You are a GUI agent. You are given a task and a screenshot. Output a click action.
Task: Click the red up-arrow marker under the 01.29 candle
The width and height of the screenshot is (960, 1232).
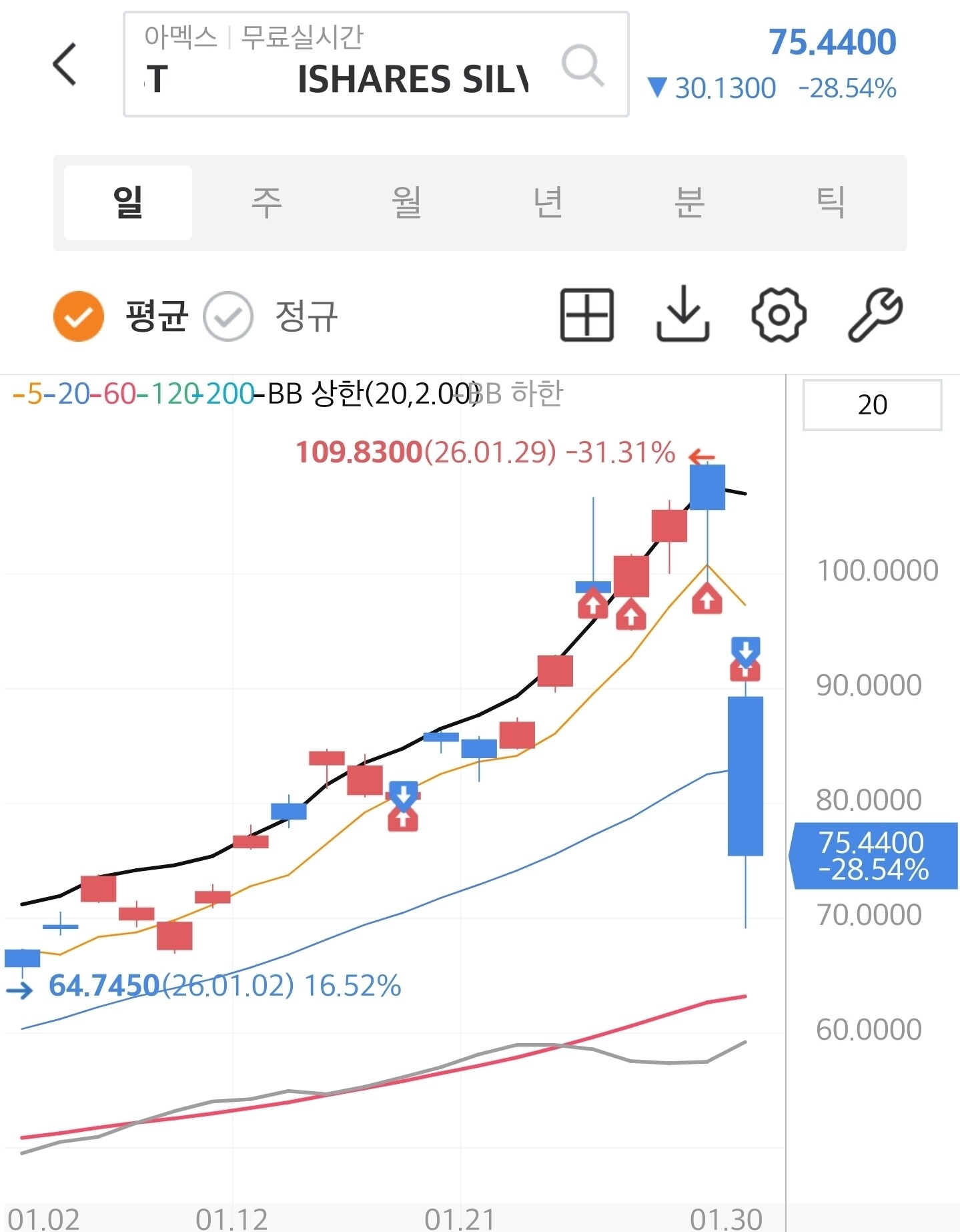click(707, 599)
